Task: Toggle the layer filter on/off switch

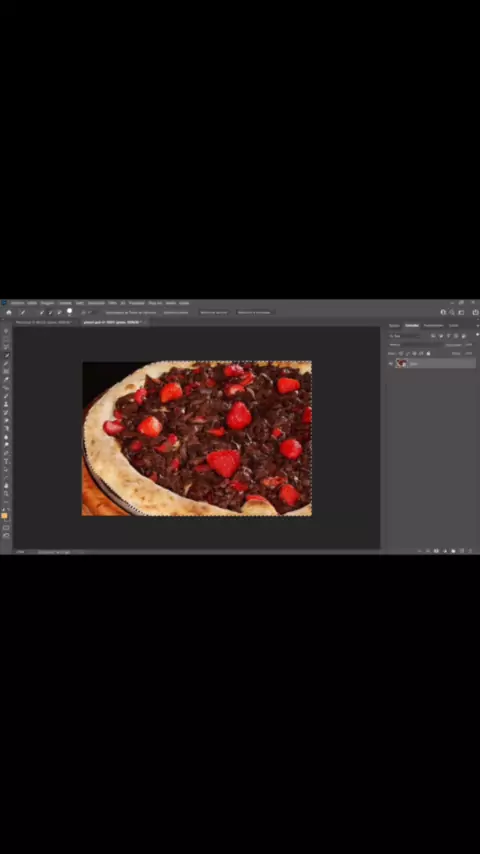Action: [x=478, y=334]
